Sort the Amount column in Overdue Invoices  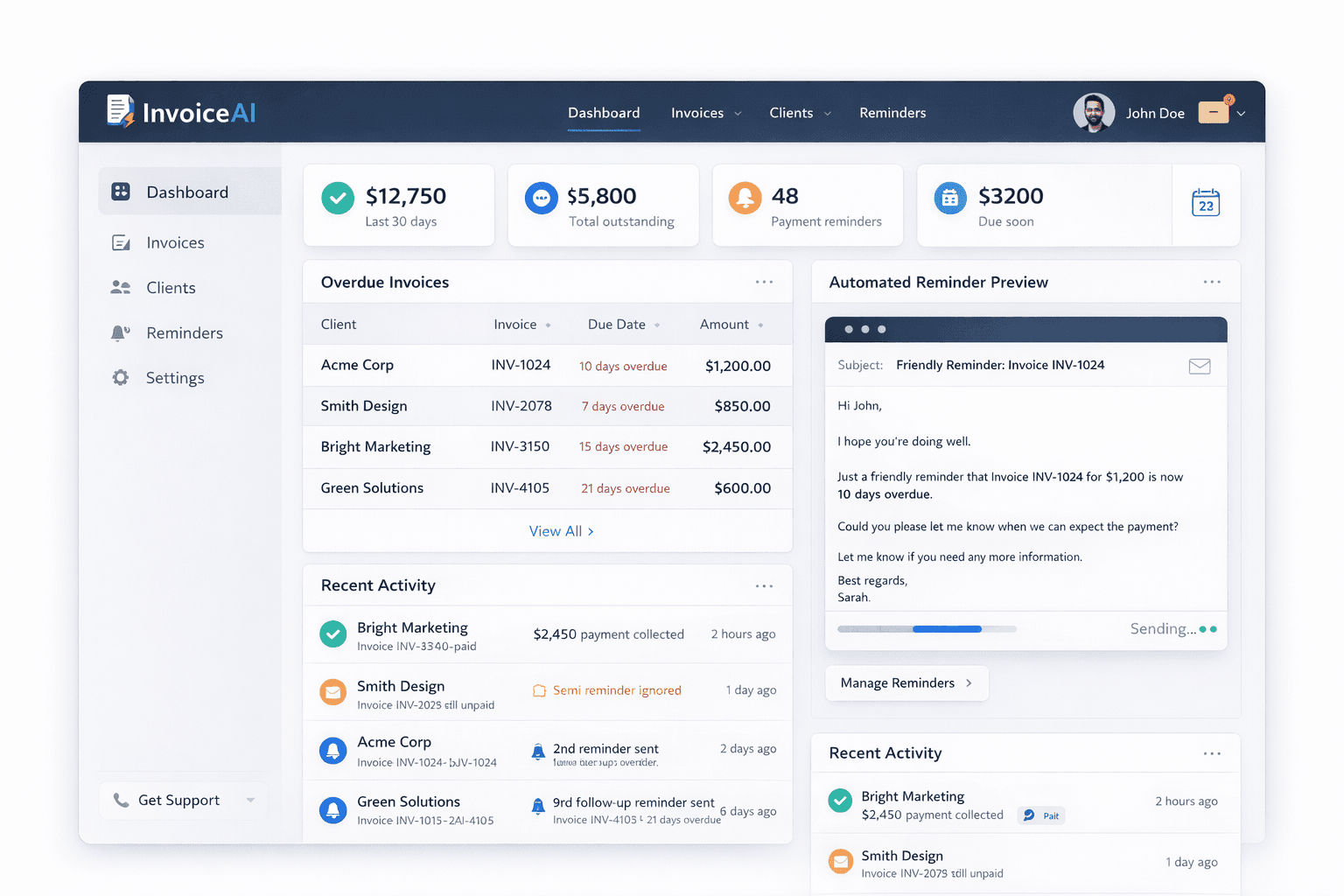pyautogui.click(x=759, y=324)
